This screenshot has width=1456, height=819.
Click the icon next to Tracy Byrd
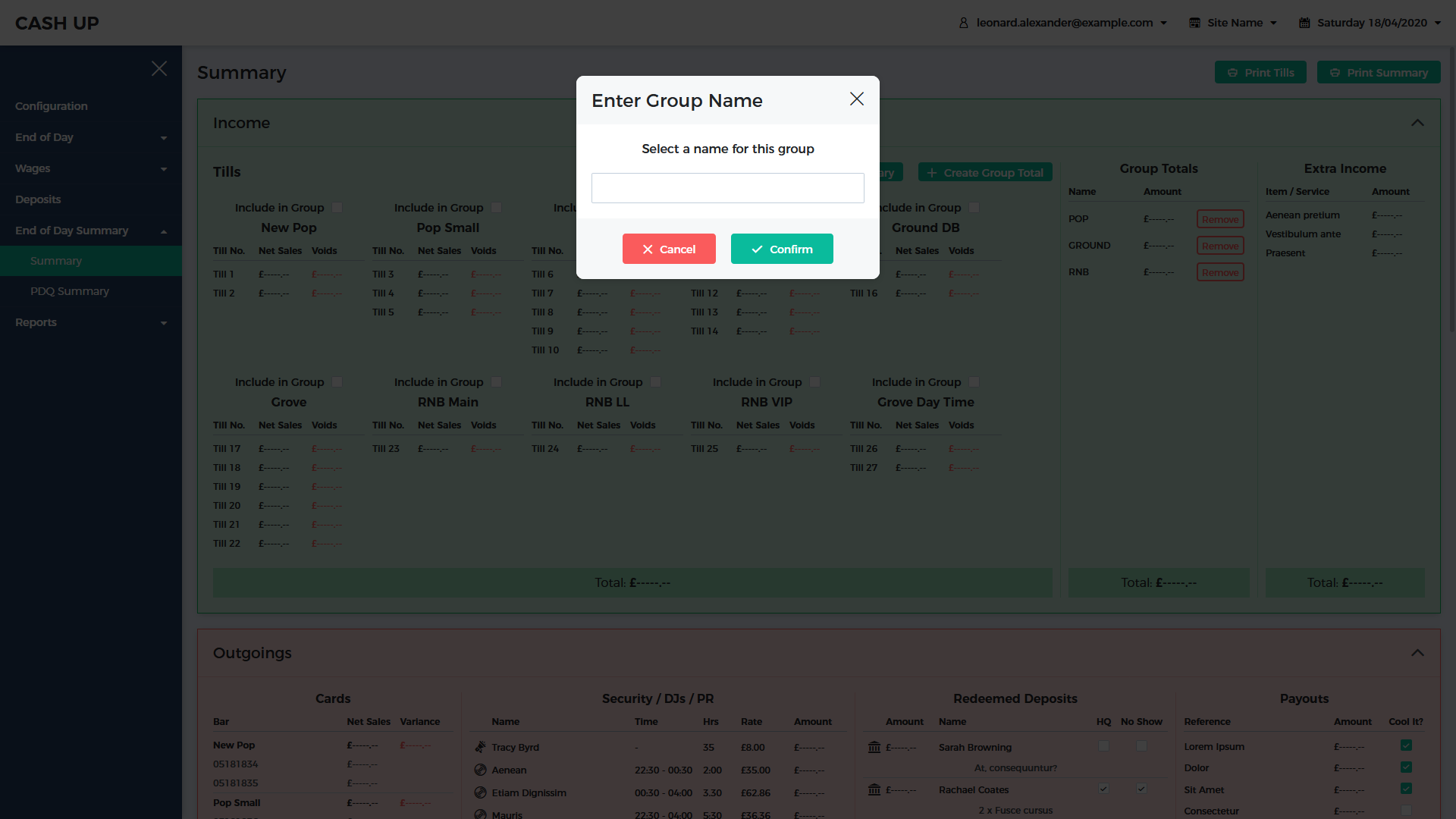480,747
